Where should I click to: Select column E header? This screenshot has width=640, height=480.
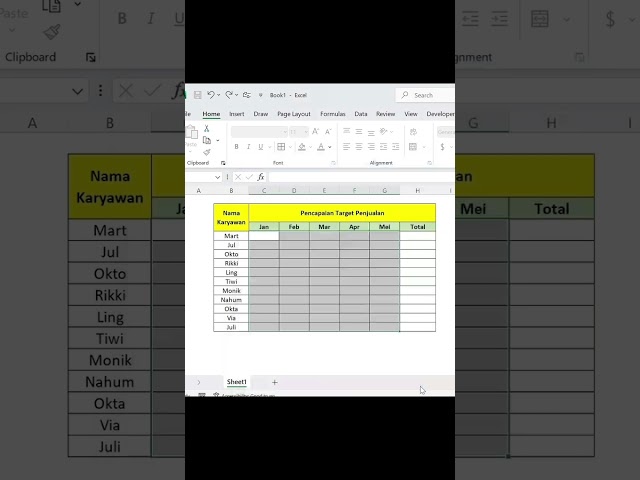coord(324,191)
